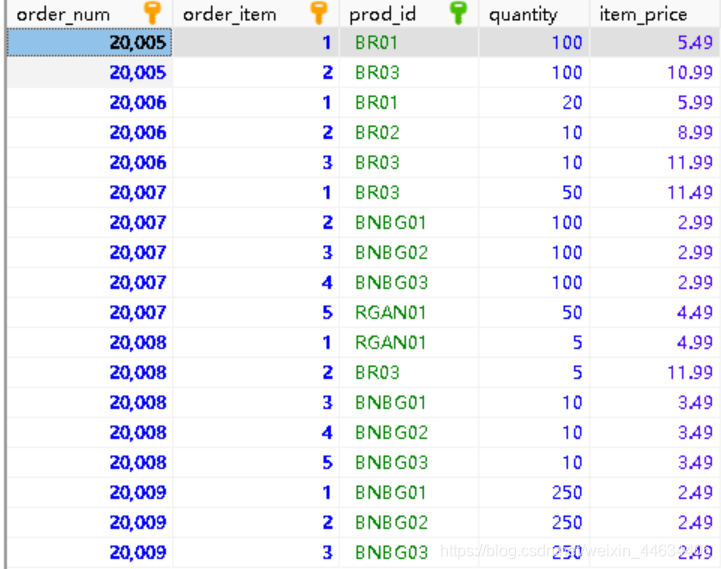Screen dimensions: 721x569
Task: Select quantity cell 20
Action: 534,102
